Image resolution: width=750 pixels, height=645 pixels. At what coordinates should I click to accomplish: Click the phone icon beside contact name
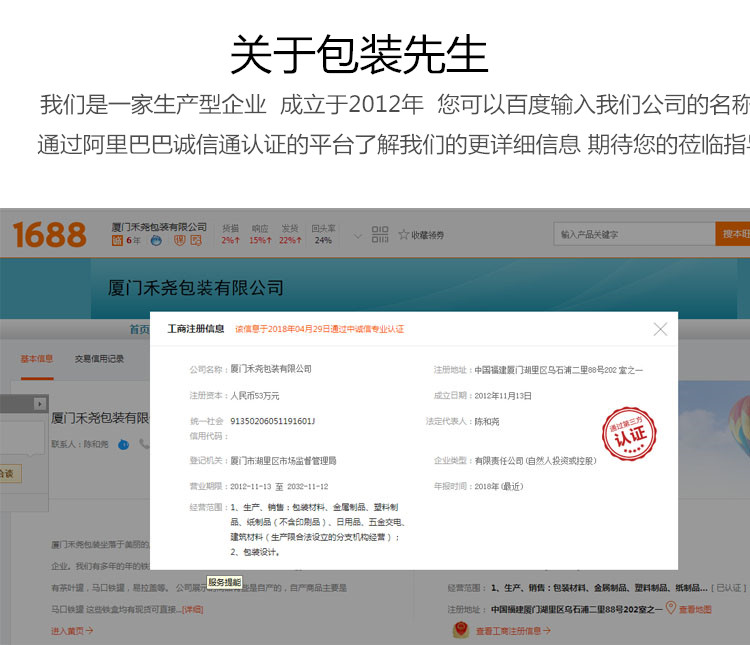pyautogui.click(x=144, y=444)
